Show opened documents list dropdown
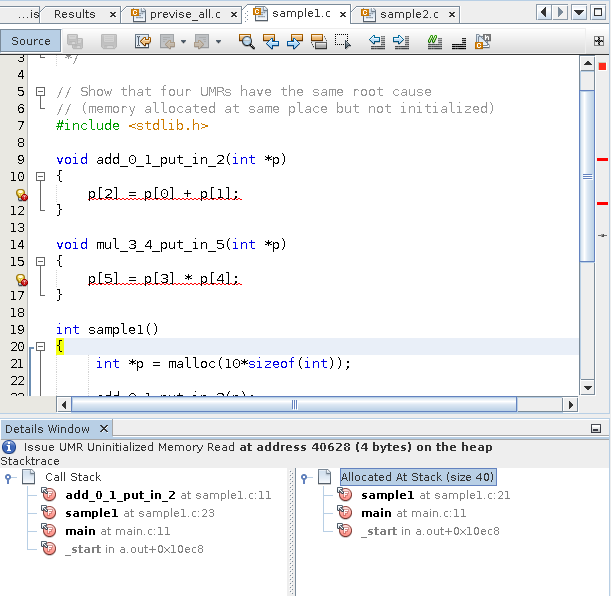 [579, 12]
